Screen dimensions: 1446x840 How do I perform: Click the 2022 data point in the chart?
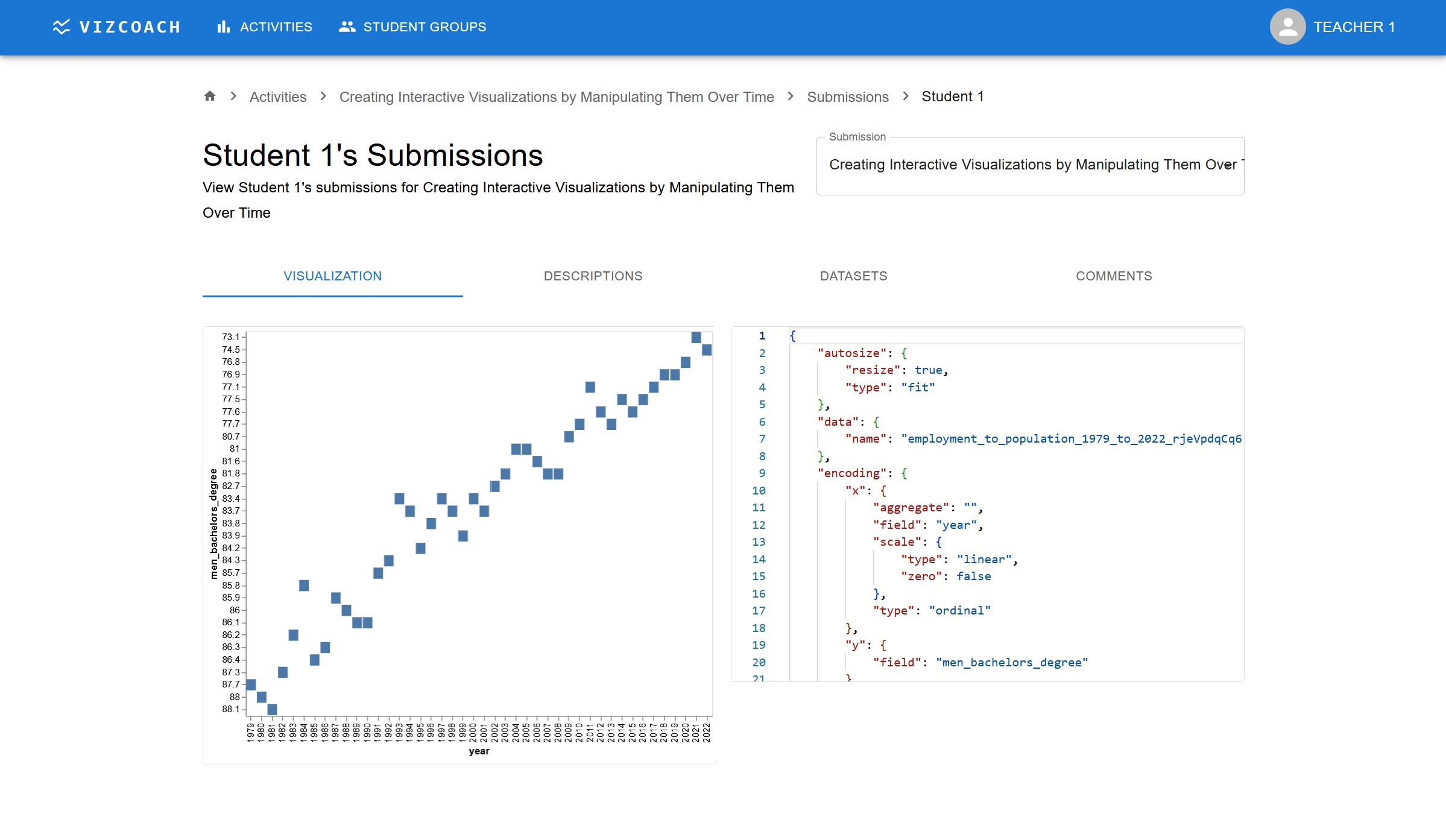[707, 350]
